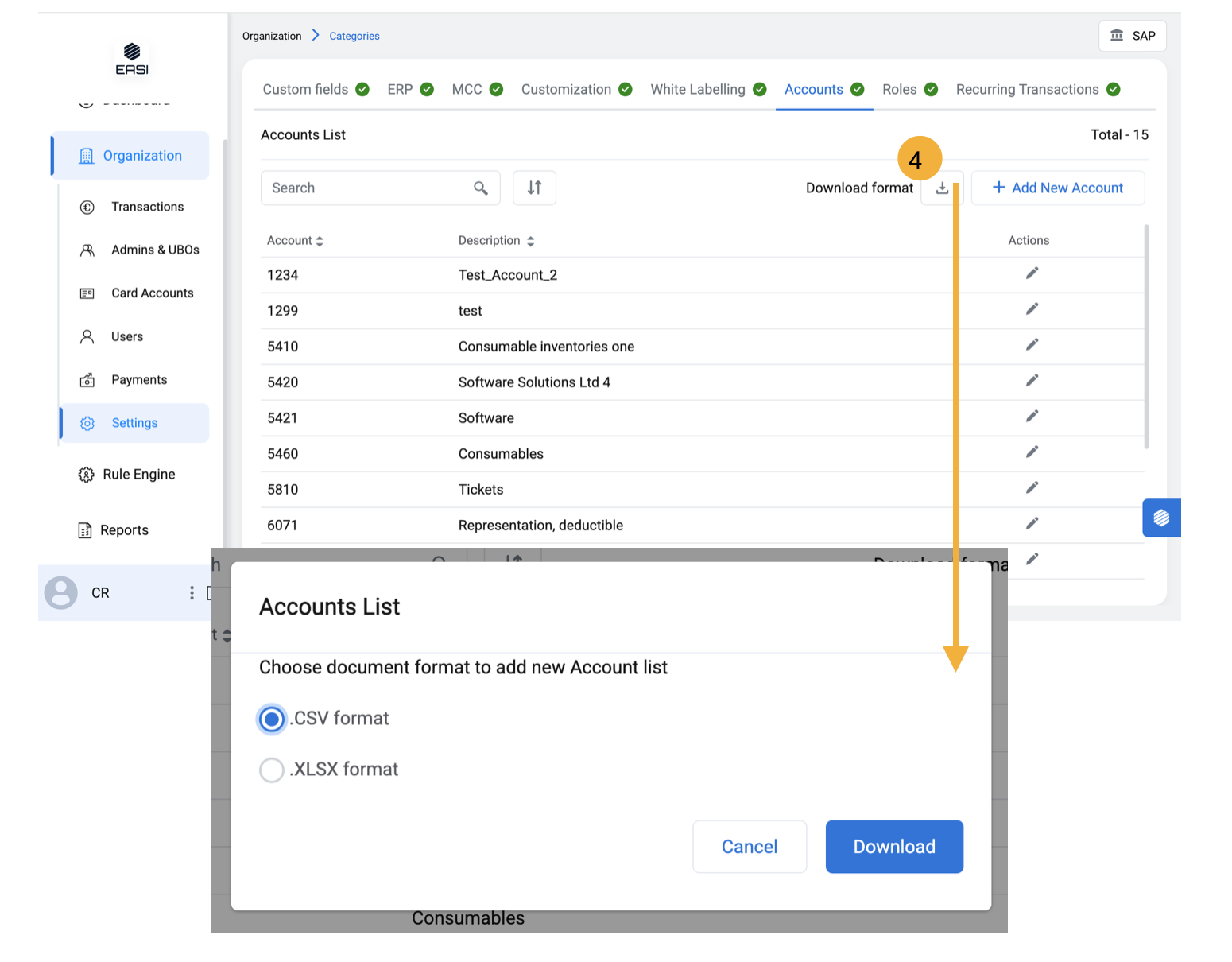Click Cancel in Accounts List dialog
The height and width of the screenshot is (962, 1232).
point(749,847)
